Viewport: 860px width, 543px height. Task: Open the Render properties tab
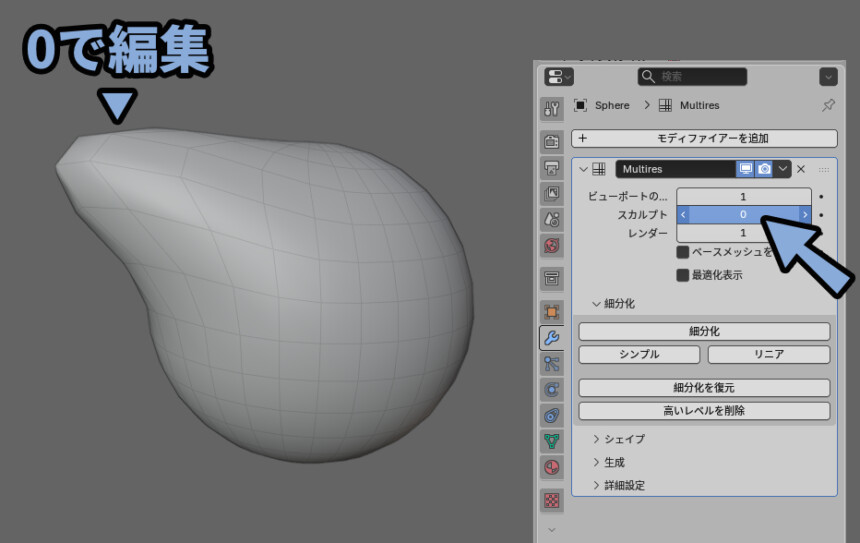coord(552,141)
